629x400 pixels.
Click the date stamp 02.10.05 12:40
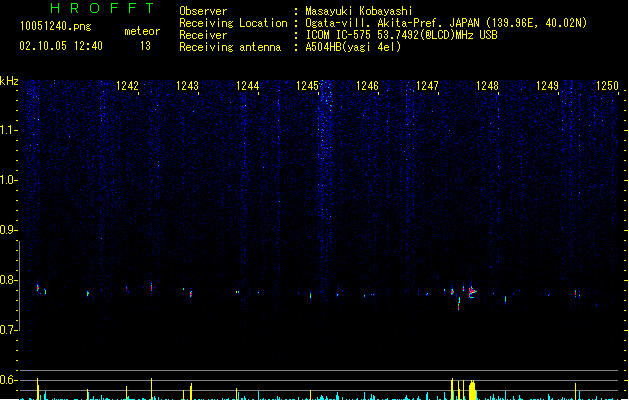(x=61, y=46)
